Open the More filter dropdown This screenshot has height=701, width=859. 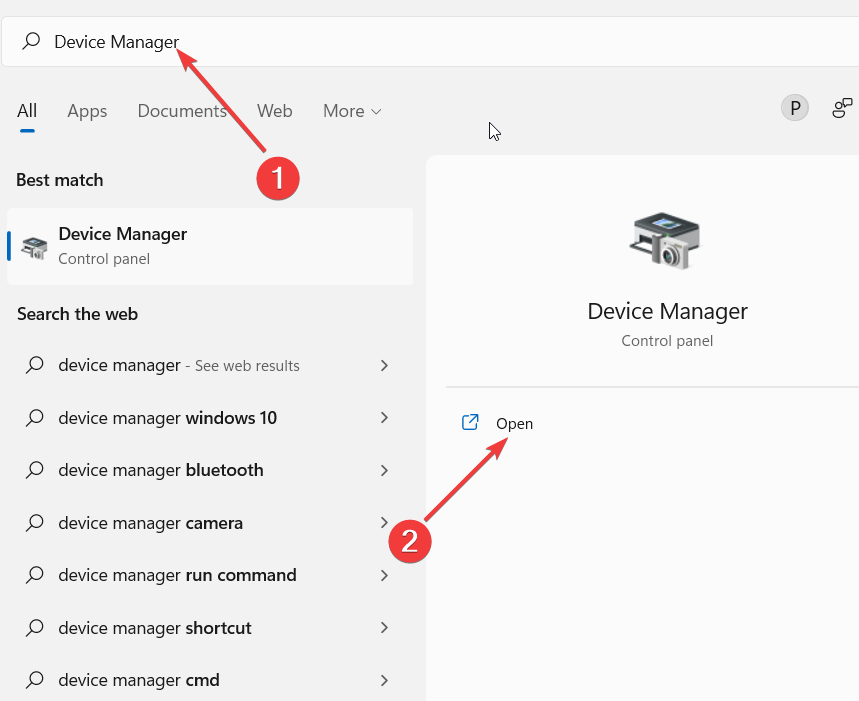point(351,111)
